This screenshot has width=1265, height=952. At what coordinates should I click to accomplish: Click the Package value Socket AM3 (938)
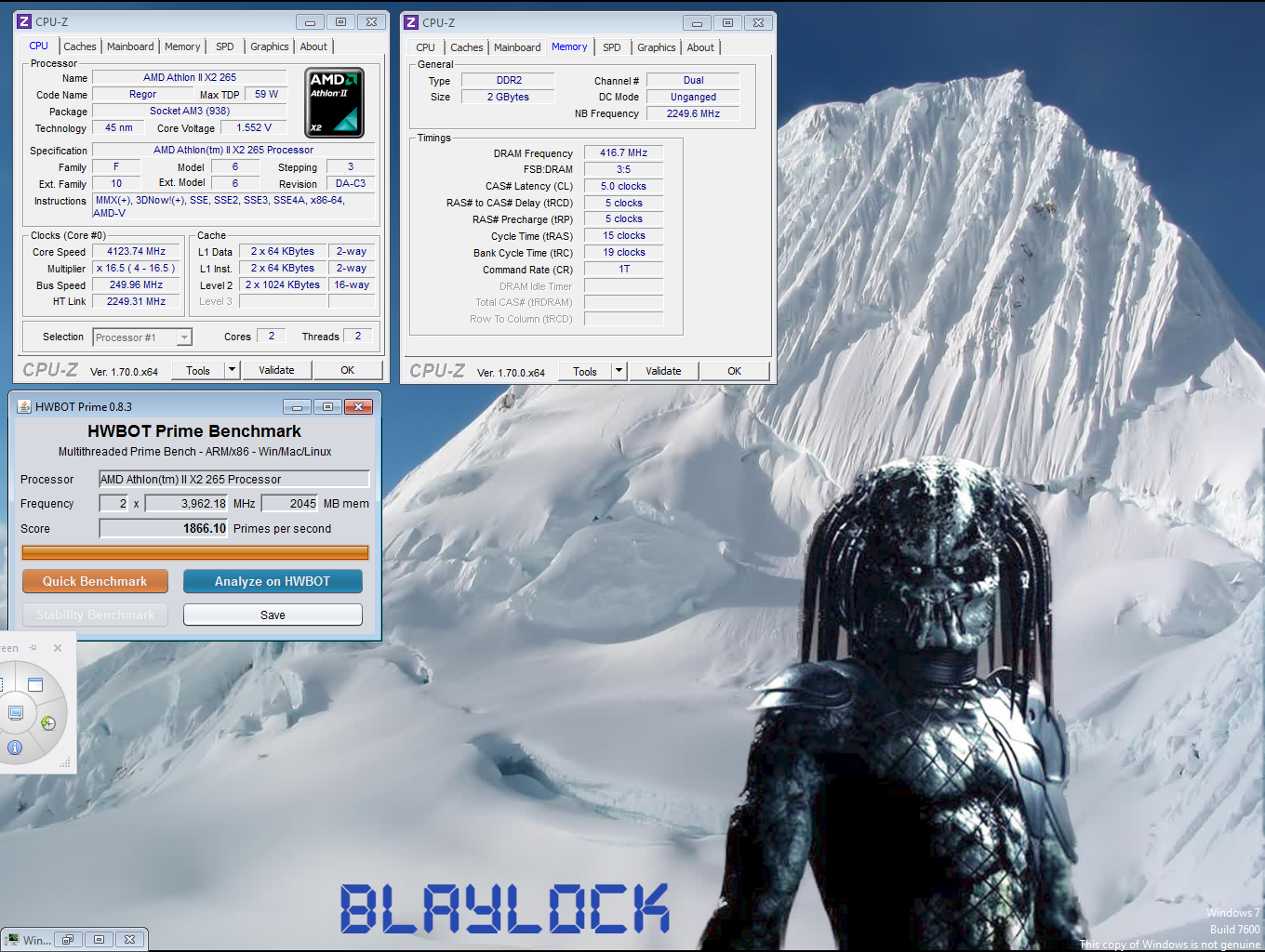point(190,111)
